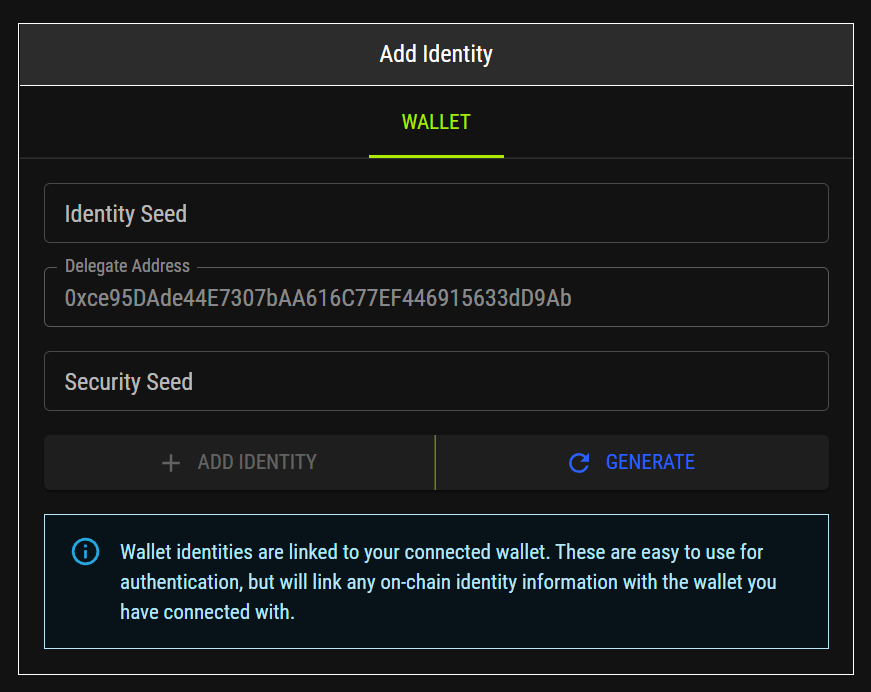Click the Add Identity dialog title

(436, 54)
